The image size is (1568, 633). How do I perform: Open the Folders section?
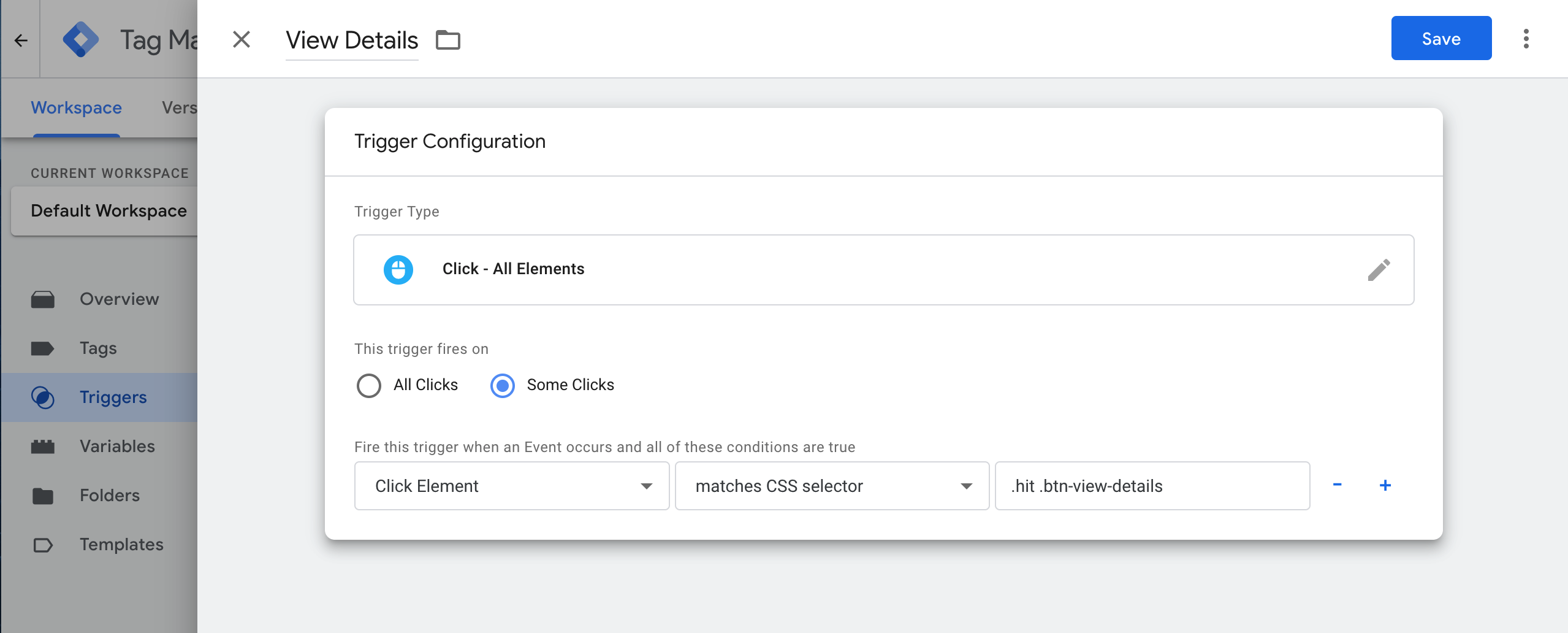109,495
